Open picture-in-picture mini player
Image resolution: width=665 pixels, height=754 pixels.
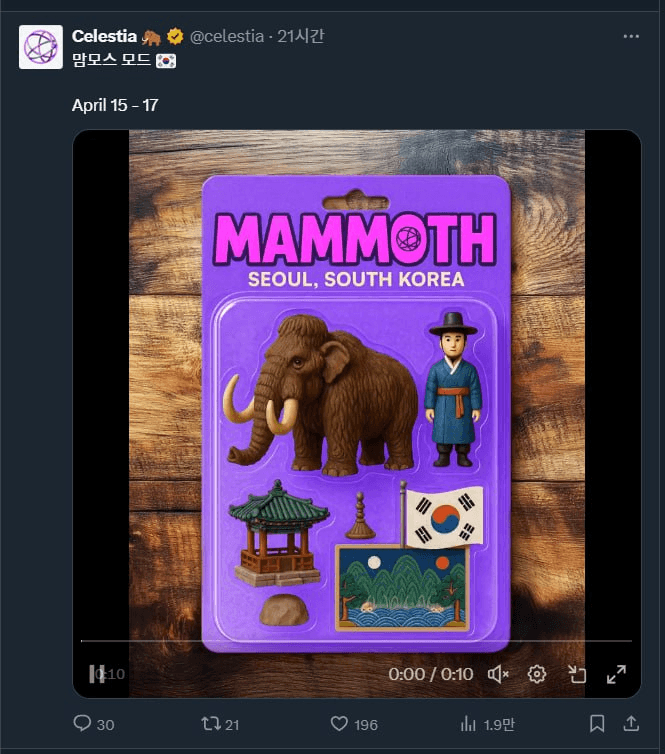tap(576, 674)
